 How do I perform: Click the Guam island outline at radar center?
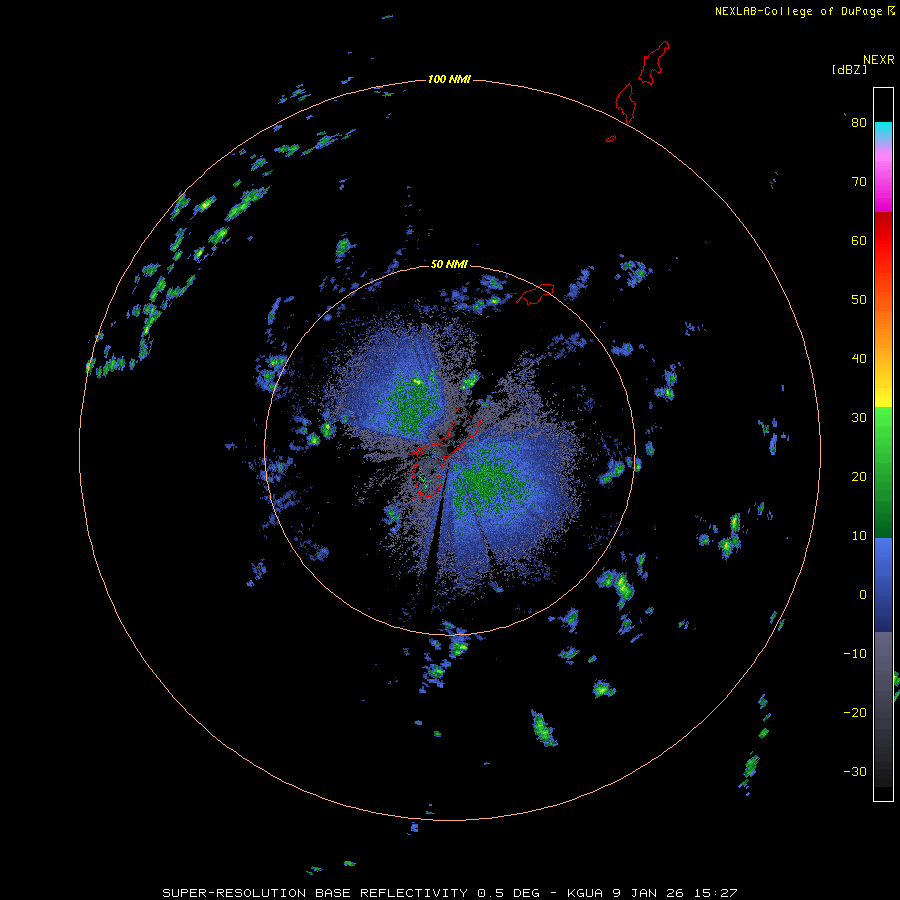tap(445, 452)
